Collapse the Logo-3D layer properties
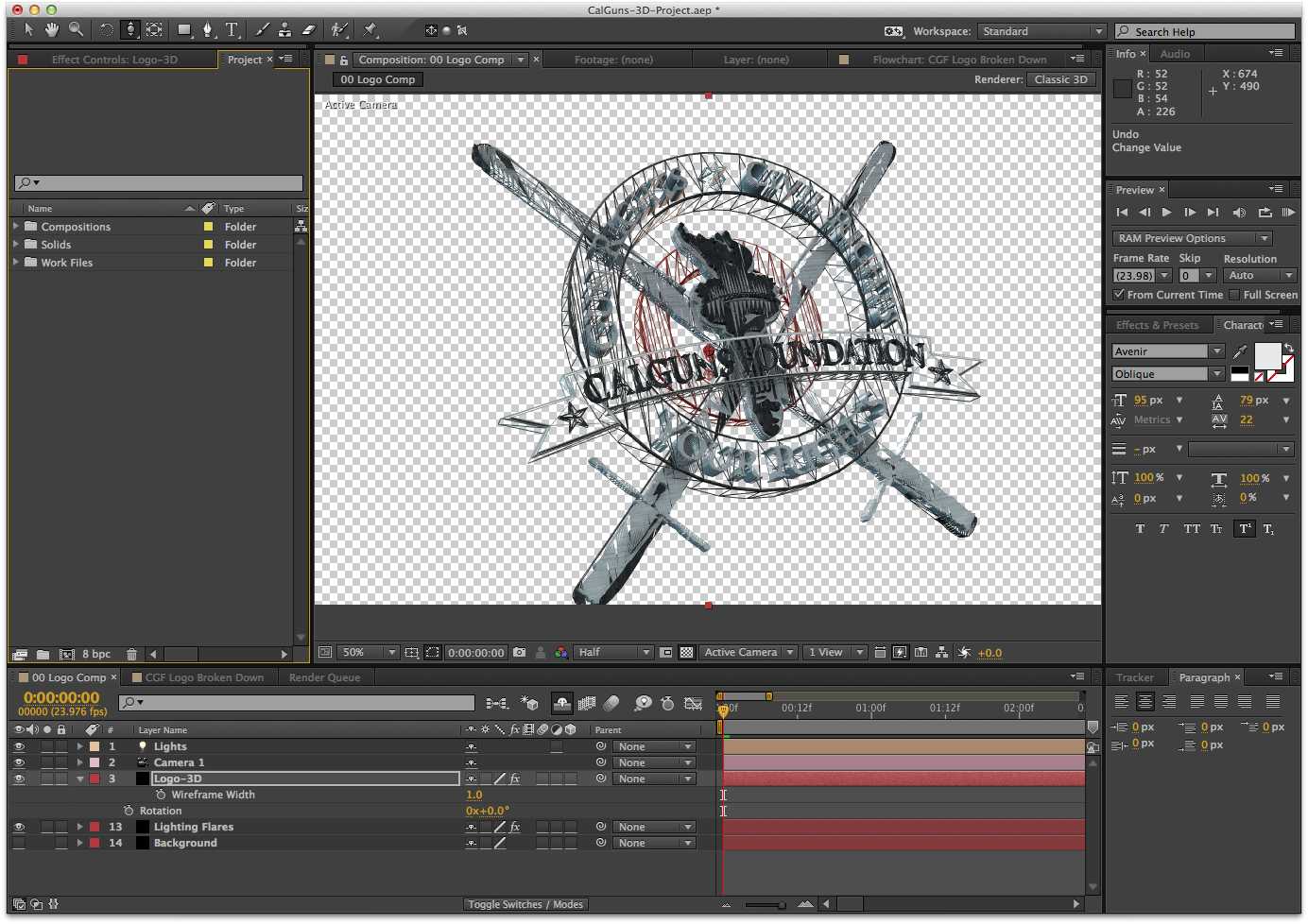The height and width of the screenshot is (924, 1308). (x=80, y=779)
